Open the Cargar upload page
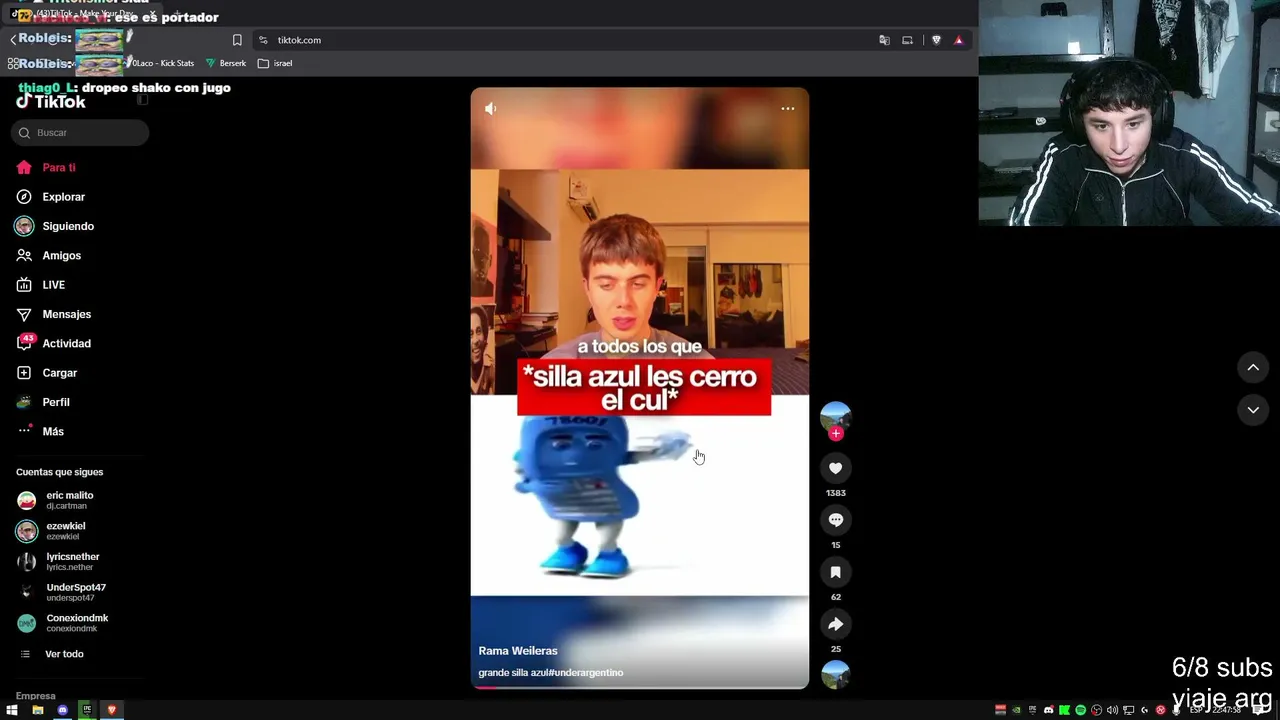1280x720 pixels. (47, 373)
